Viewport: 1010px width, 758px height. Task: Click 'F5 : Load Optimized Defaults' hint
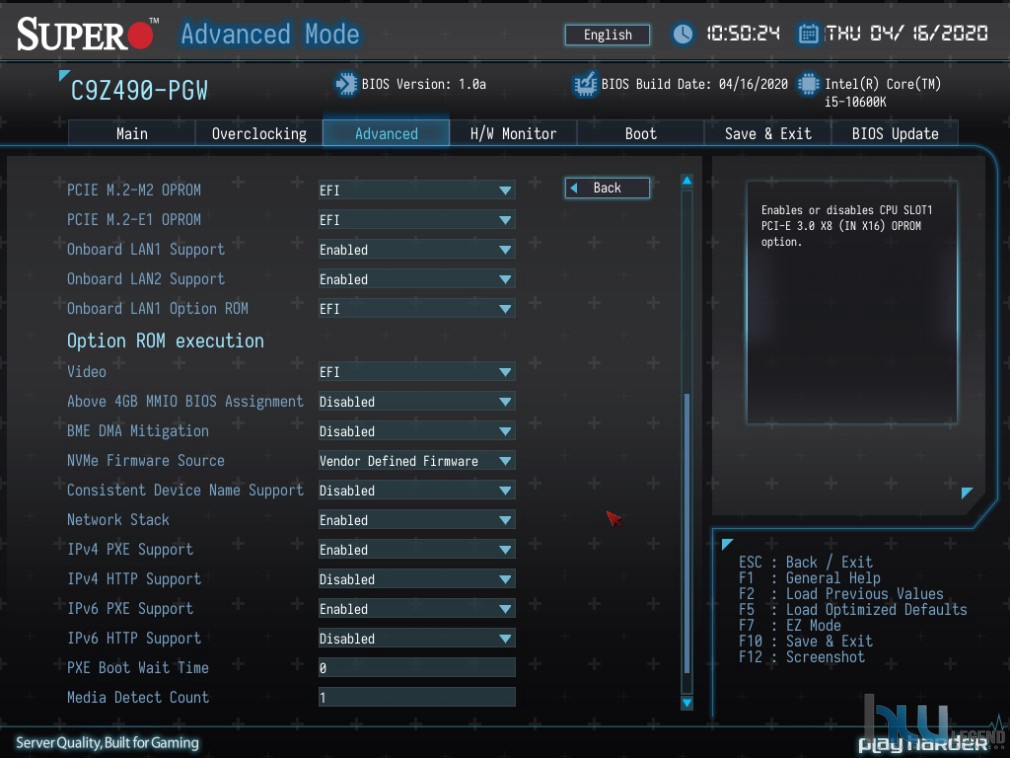(x=853, y=609)
